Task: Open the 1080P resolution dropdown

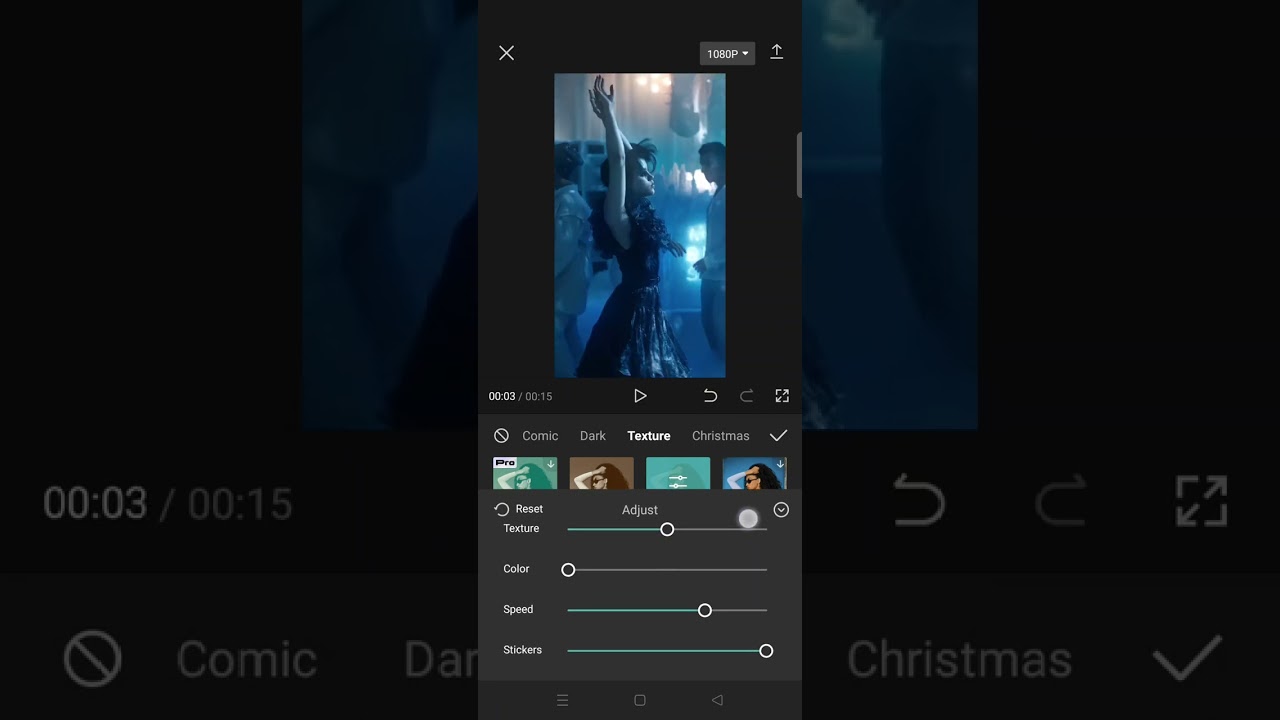Action: 727,54
